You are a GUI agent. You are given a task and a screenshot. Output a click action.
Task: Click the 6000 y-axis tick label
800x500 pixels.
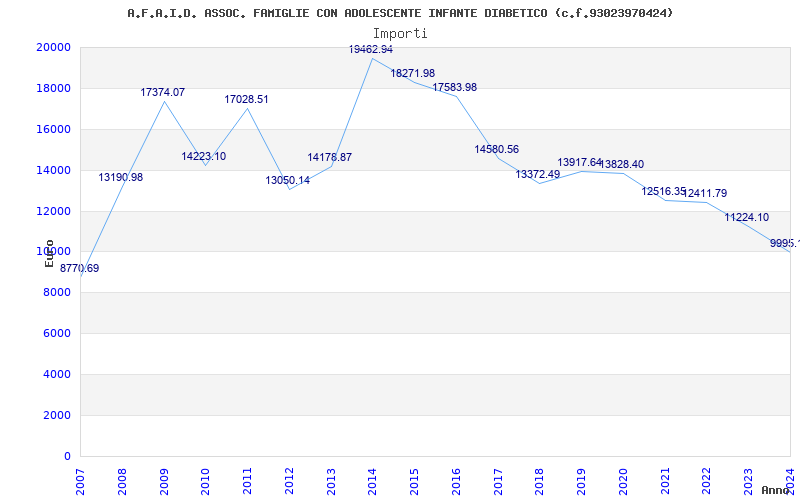(56, 333)
